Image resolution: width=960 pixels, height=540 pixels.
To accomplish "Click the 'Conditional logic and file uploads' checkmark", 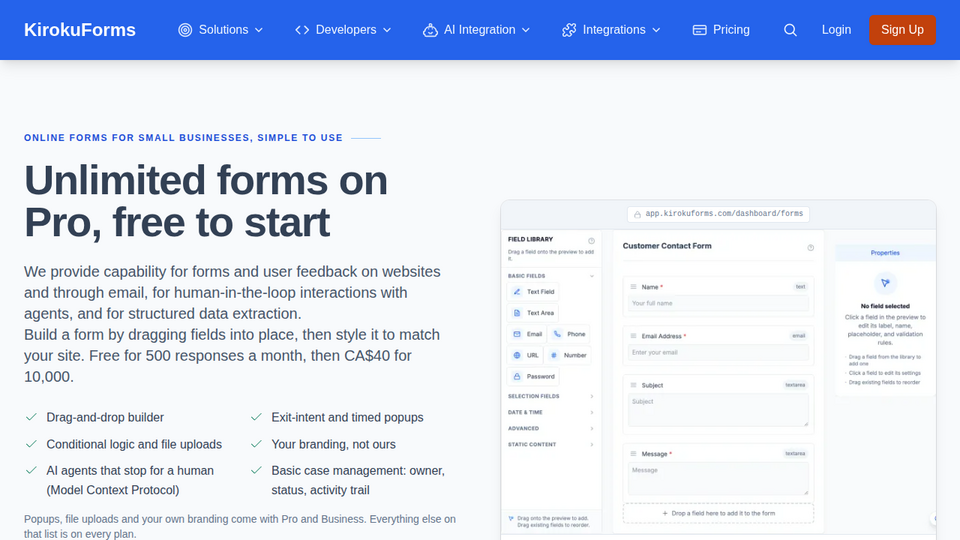I will (31, 444).
